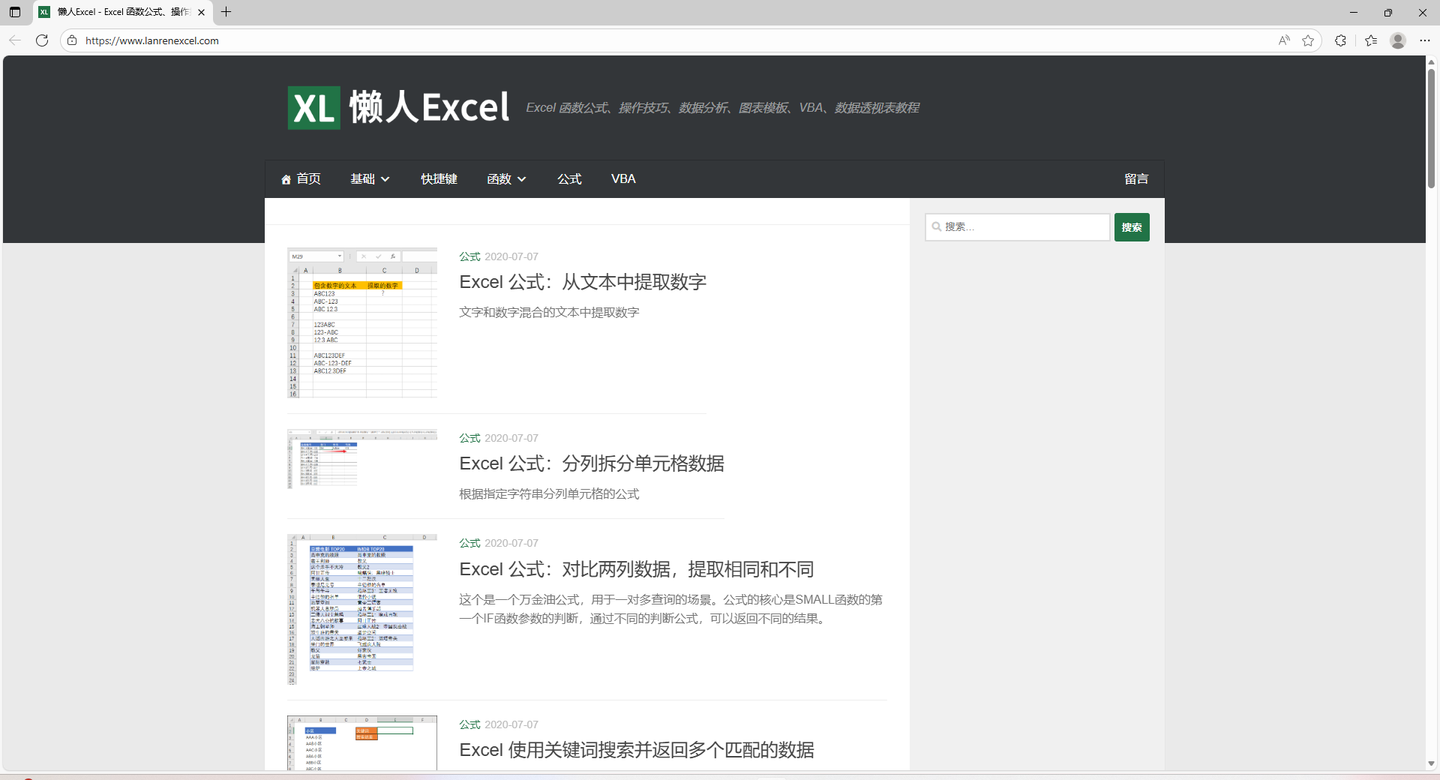
Task: Click the site tagline about Excel 函数公式
Action: click(x=722, y=108)
